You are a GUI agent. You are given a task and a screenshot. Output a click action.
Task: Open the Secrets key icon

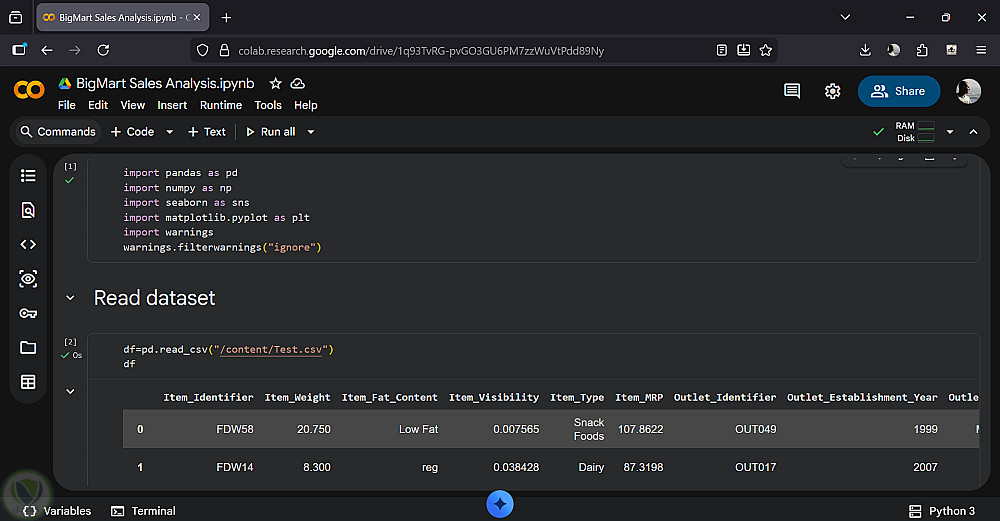(x=28, y=313)
